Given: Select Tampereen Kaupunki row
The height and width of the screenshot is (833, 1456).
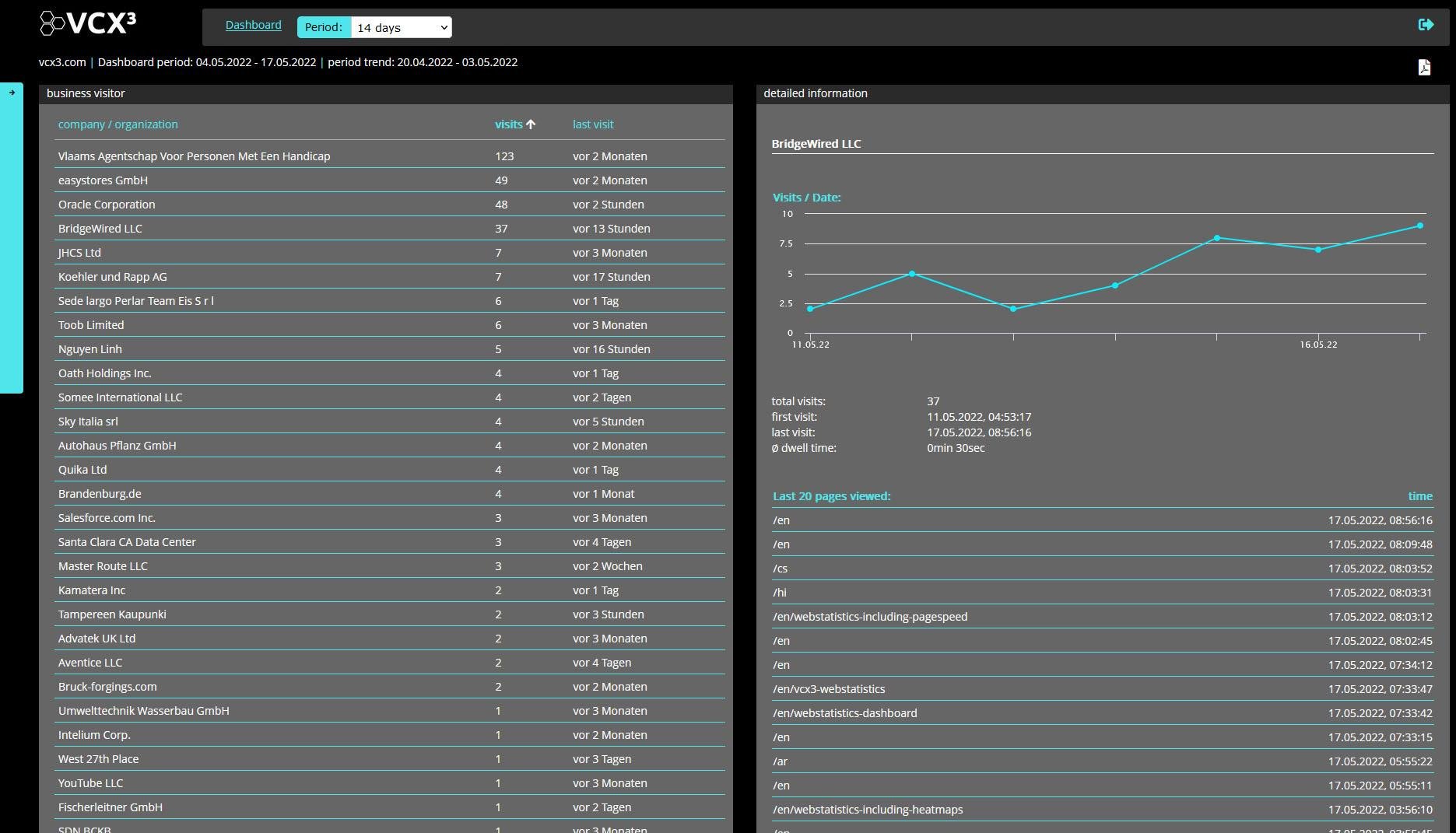Looking at the screenshot, I should [x=389, y=614].
